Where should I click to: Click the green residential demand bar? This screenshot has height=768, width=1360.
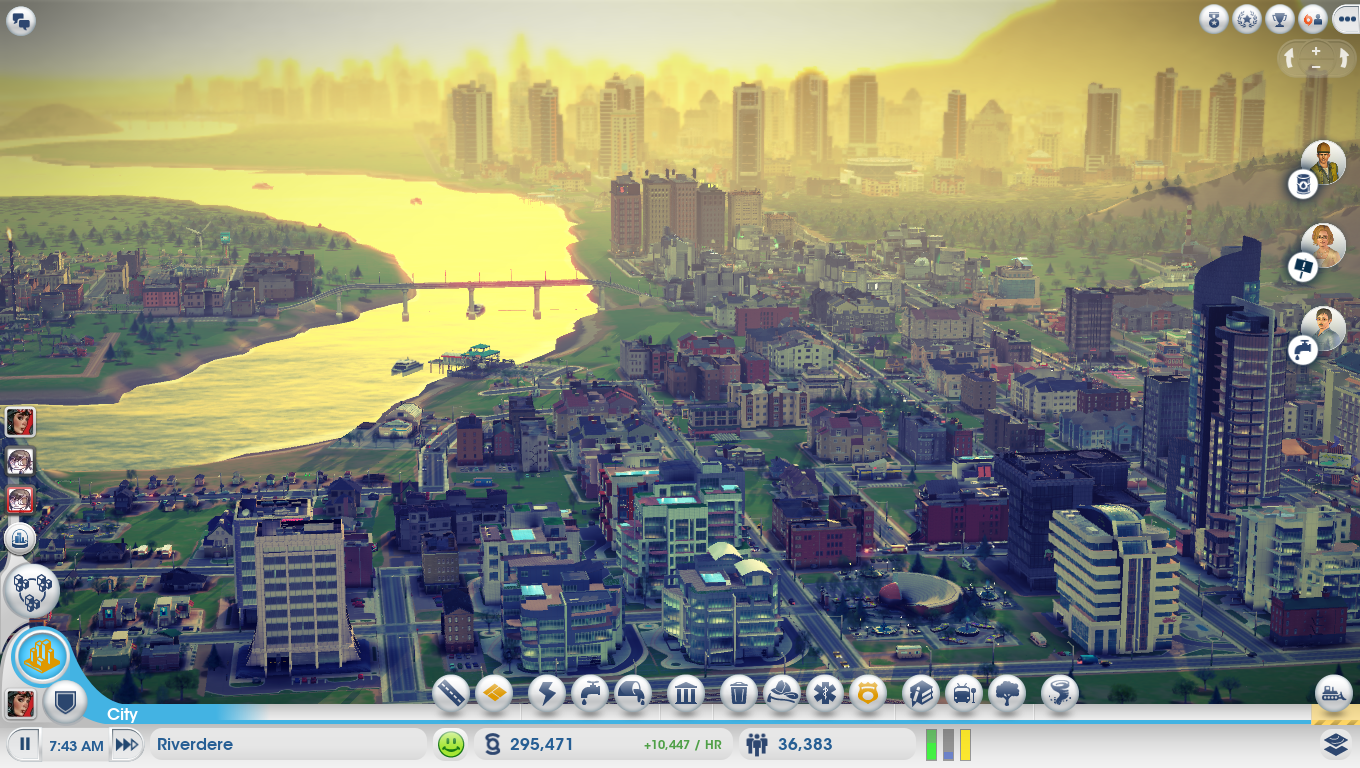coord(932,745)
